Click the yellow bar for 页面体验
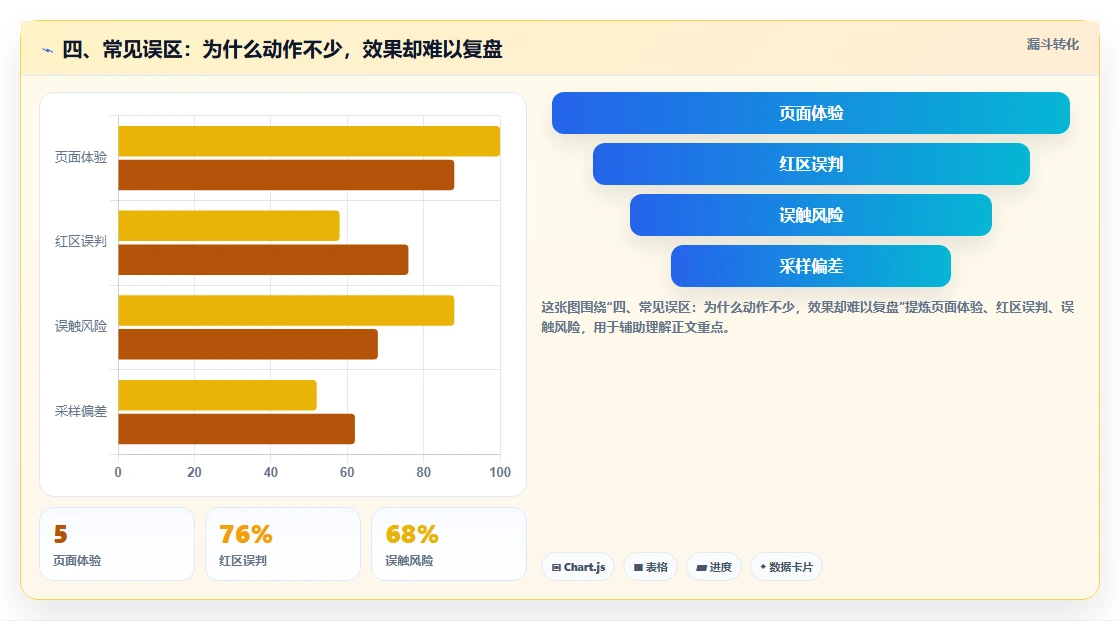The width and height of the screenshot is (1120, 621). [x=309, y=141]
